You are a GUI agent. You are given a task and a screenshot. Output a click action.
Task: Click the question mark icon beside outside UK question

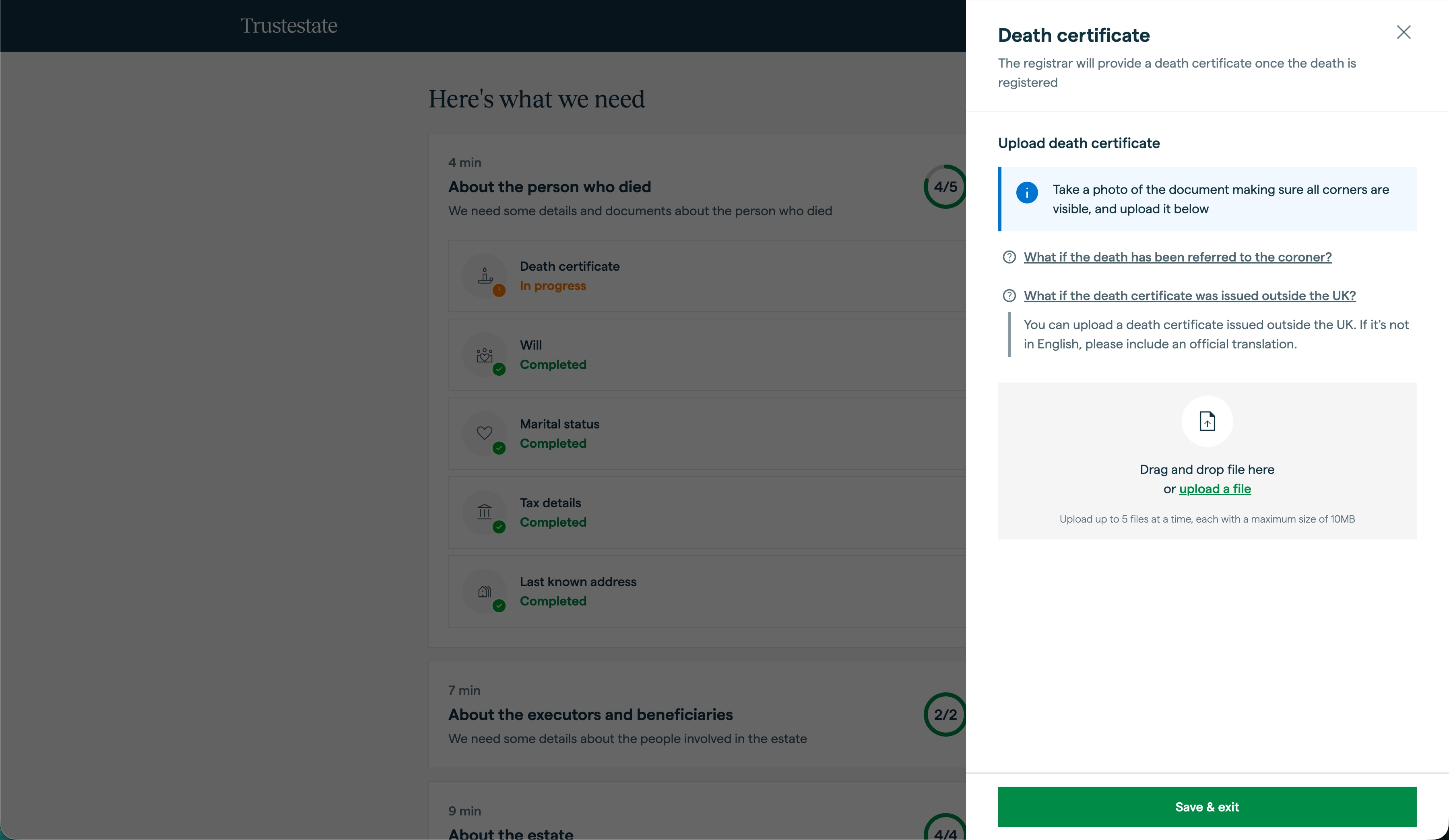(x=1009, y=295)
